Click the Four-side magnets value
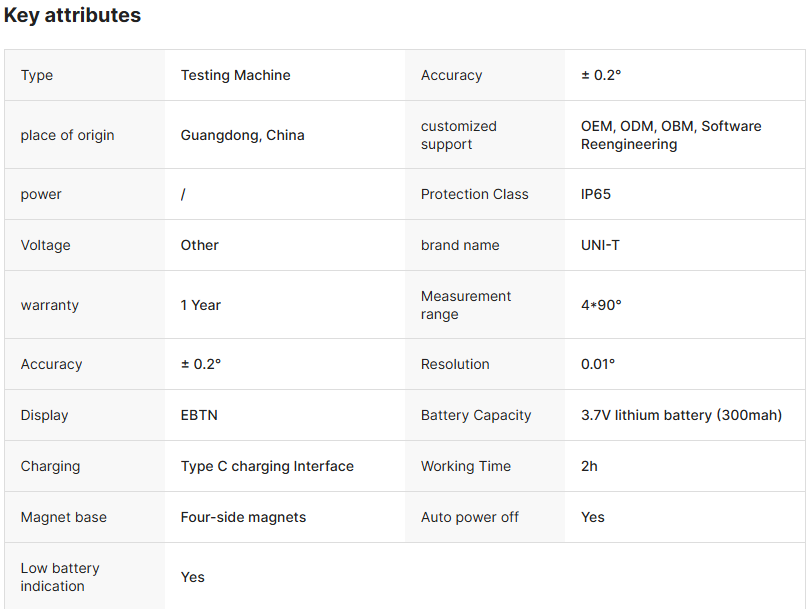The width and height of the screenshot is (807, 609). click(x=243, y=517)
